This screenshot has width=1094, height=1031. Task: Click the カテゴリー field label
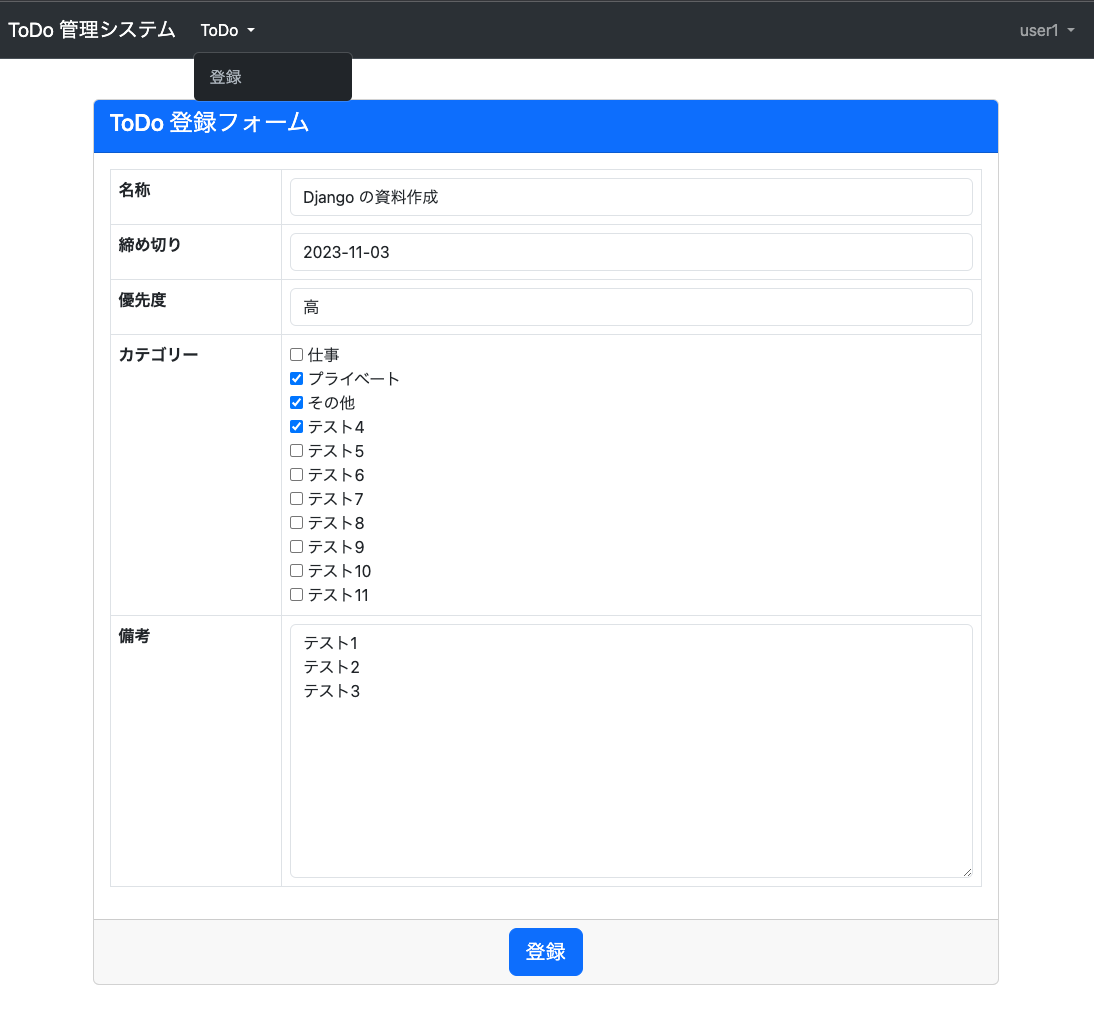[158, 354]
